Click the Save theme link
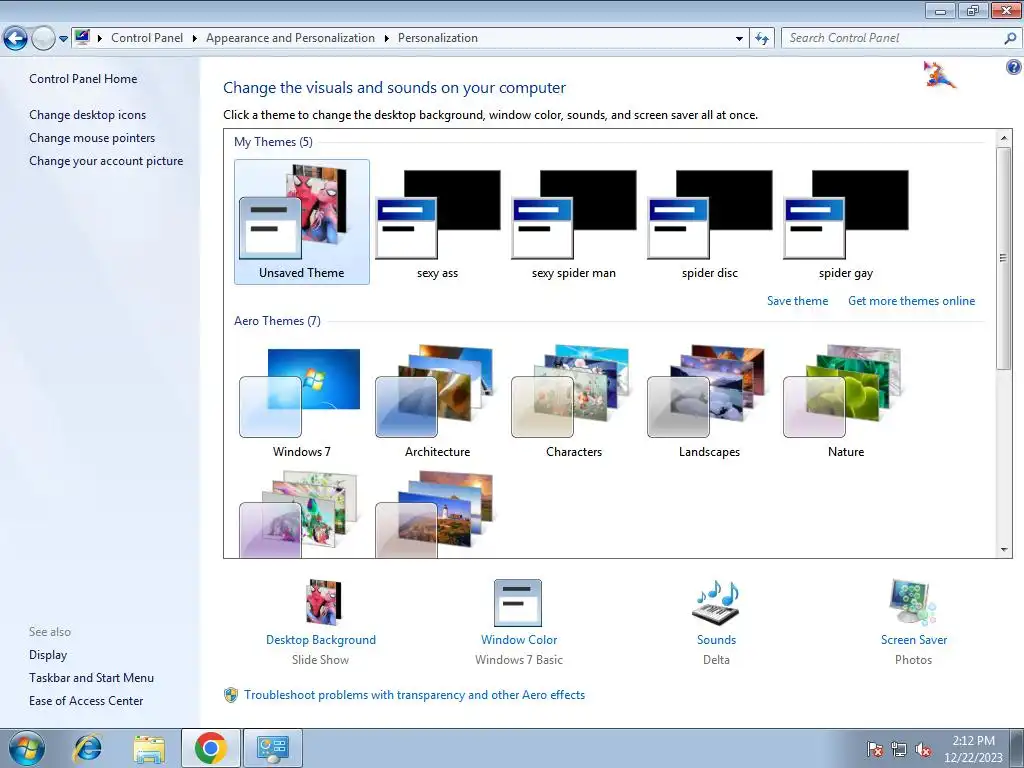 (x=797, y=300)
